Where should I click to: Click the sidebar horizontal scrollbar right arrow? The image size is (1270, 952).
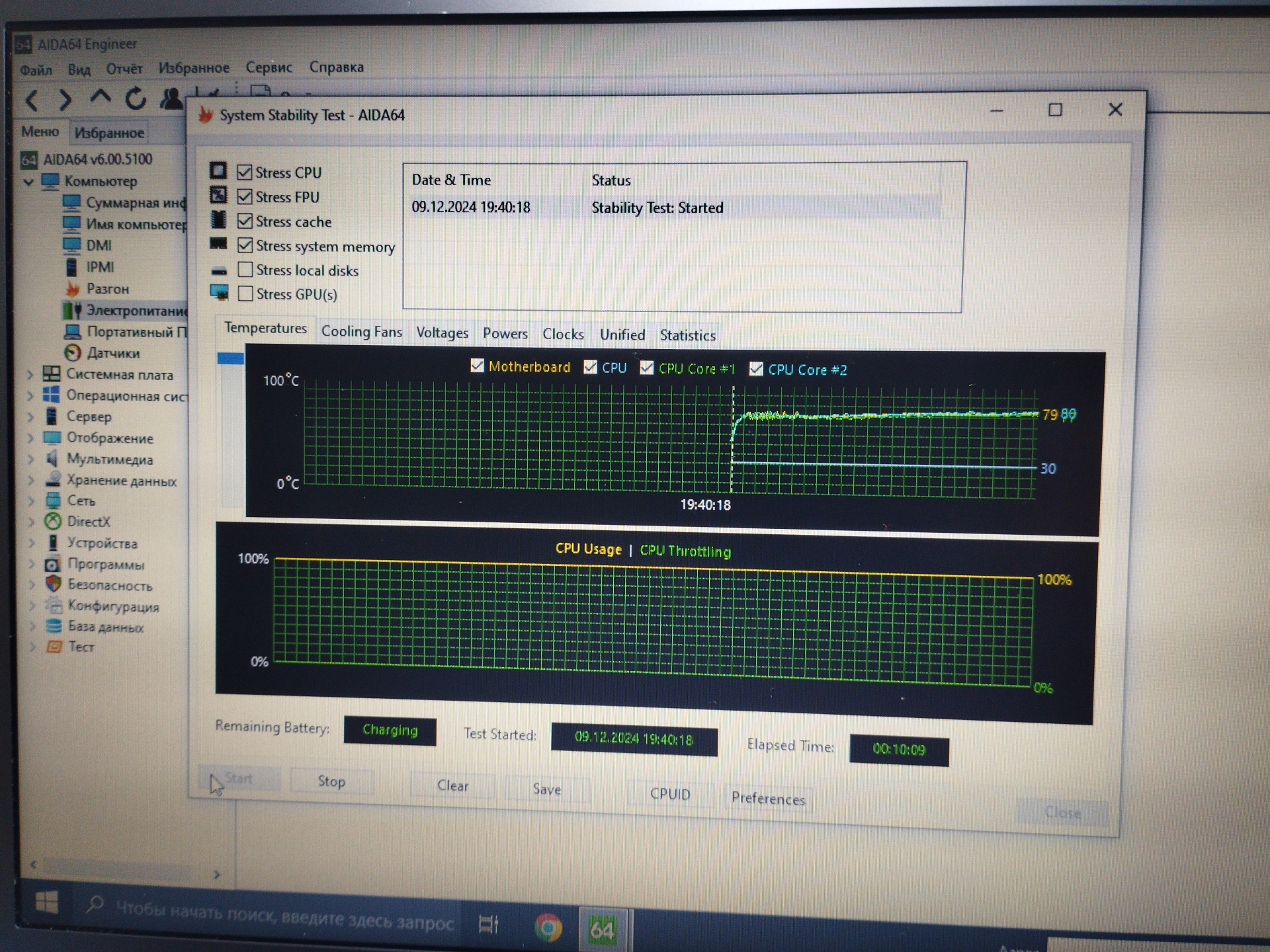(x=216, y=874)
